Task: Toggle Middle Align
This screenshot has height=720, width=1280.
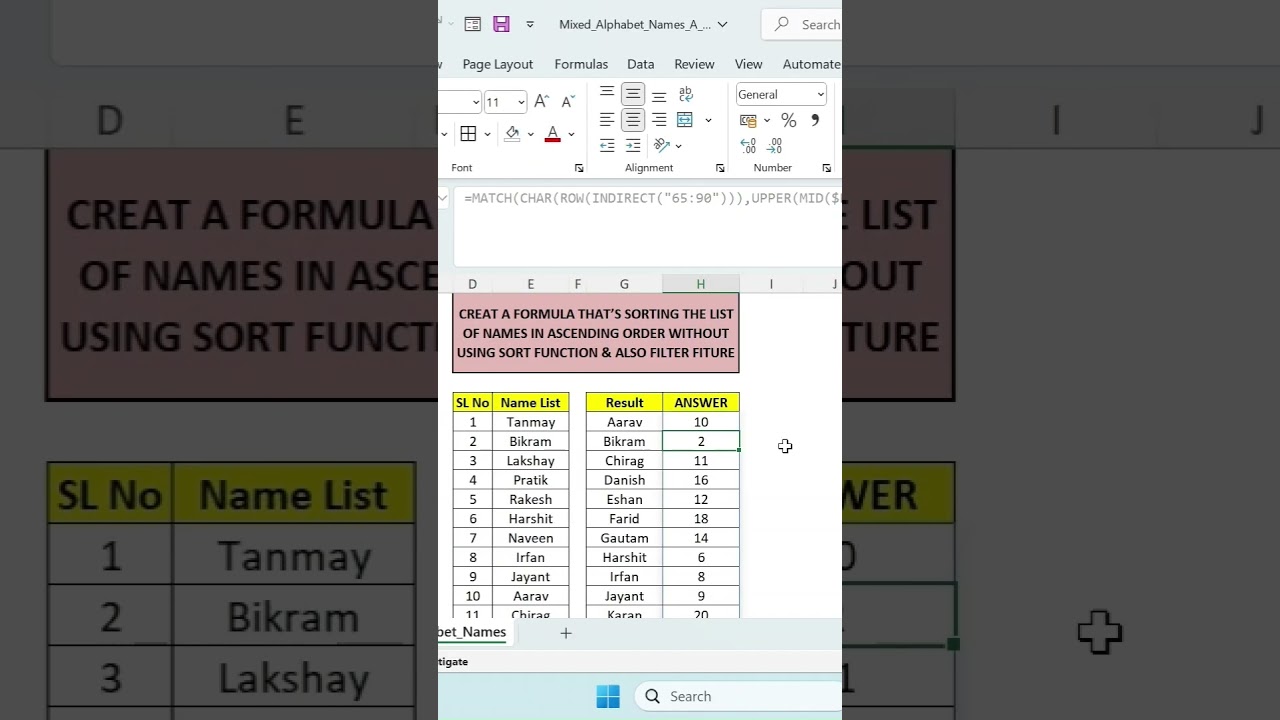Action: [x=633, y=95]
